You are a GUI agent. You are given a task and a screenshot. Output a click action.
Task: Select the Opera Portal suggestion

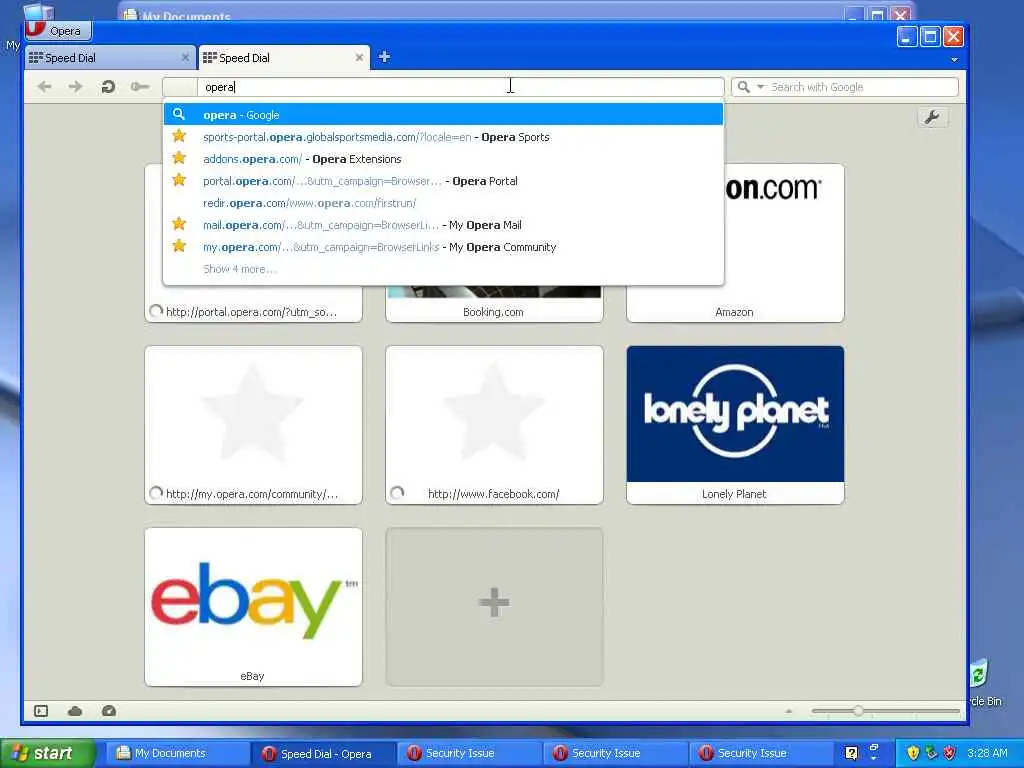443,181
